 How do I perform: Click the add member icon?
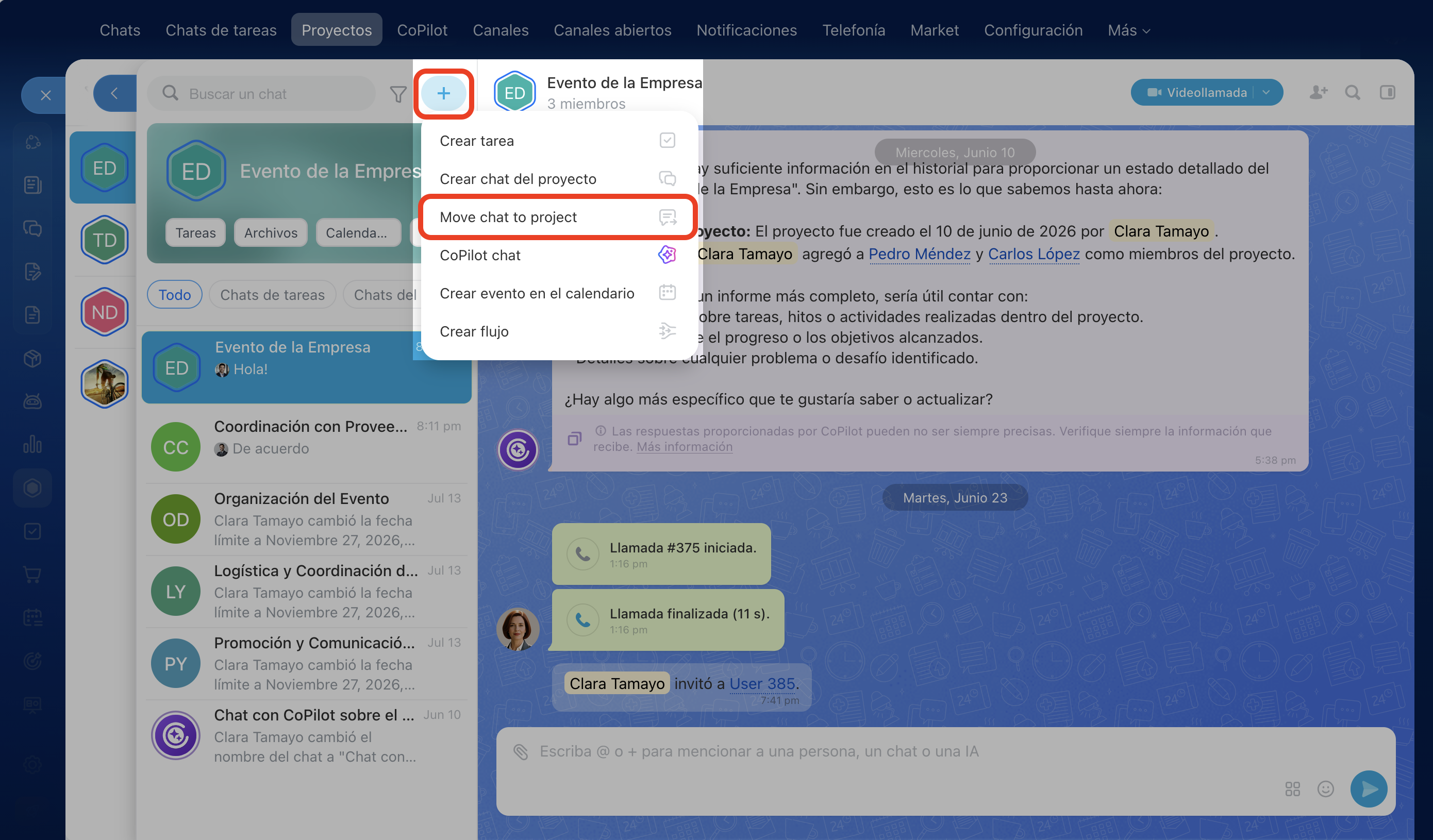(x=1318, y=92)
